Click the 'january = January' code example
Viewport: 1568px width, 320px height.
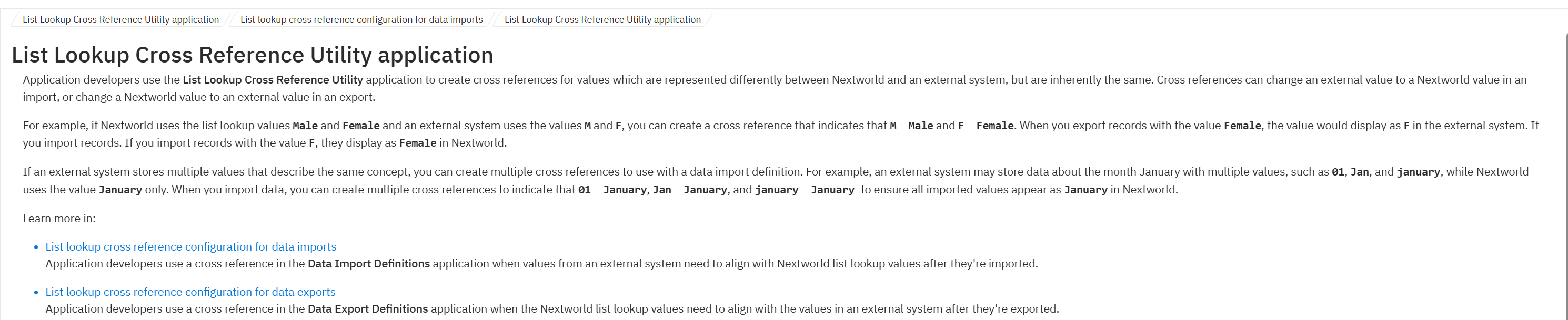pyautogui.click(x=804, y=190)
